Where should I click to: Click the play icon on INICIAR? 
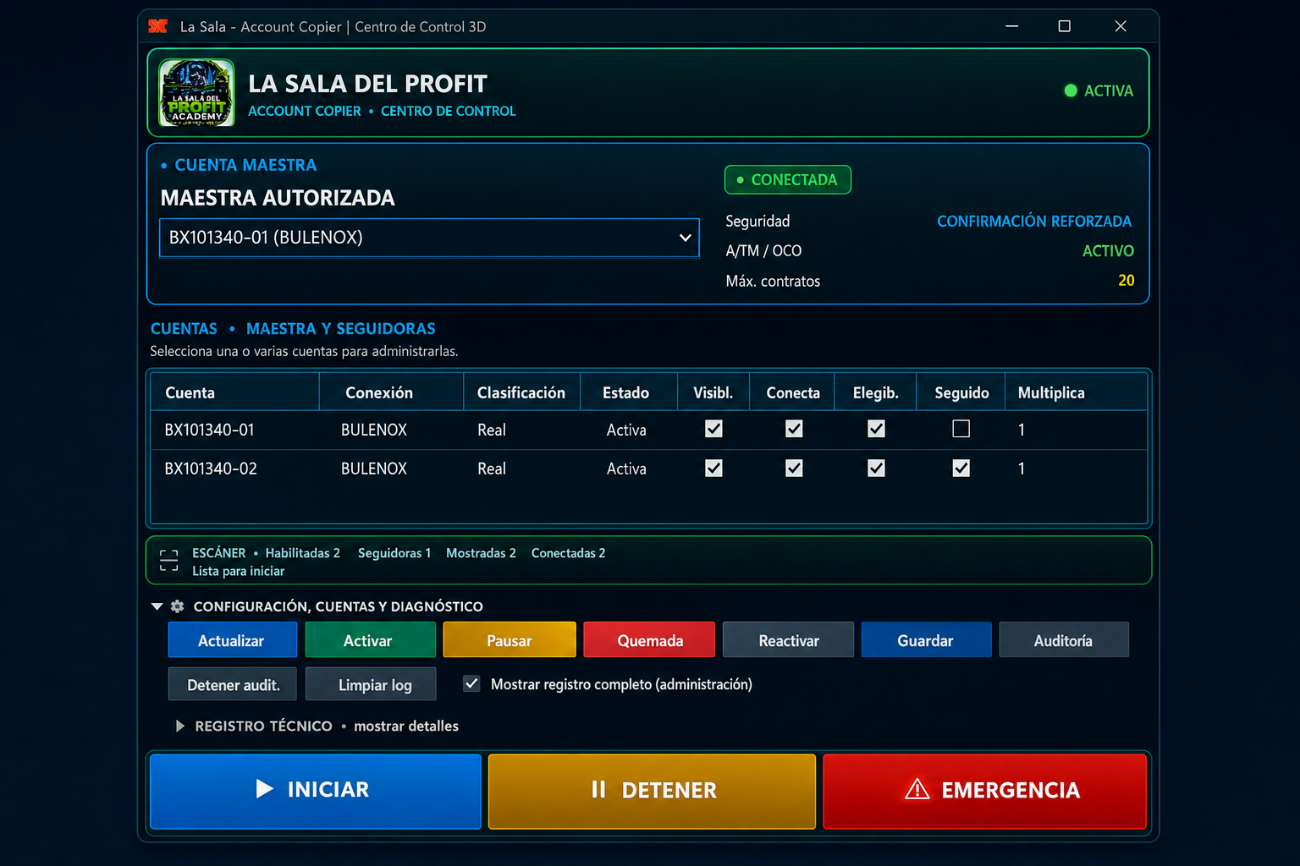pyautogui.click(x=264, y=789)
